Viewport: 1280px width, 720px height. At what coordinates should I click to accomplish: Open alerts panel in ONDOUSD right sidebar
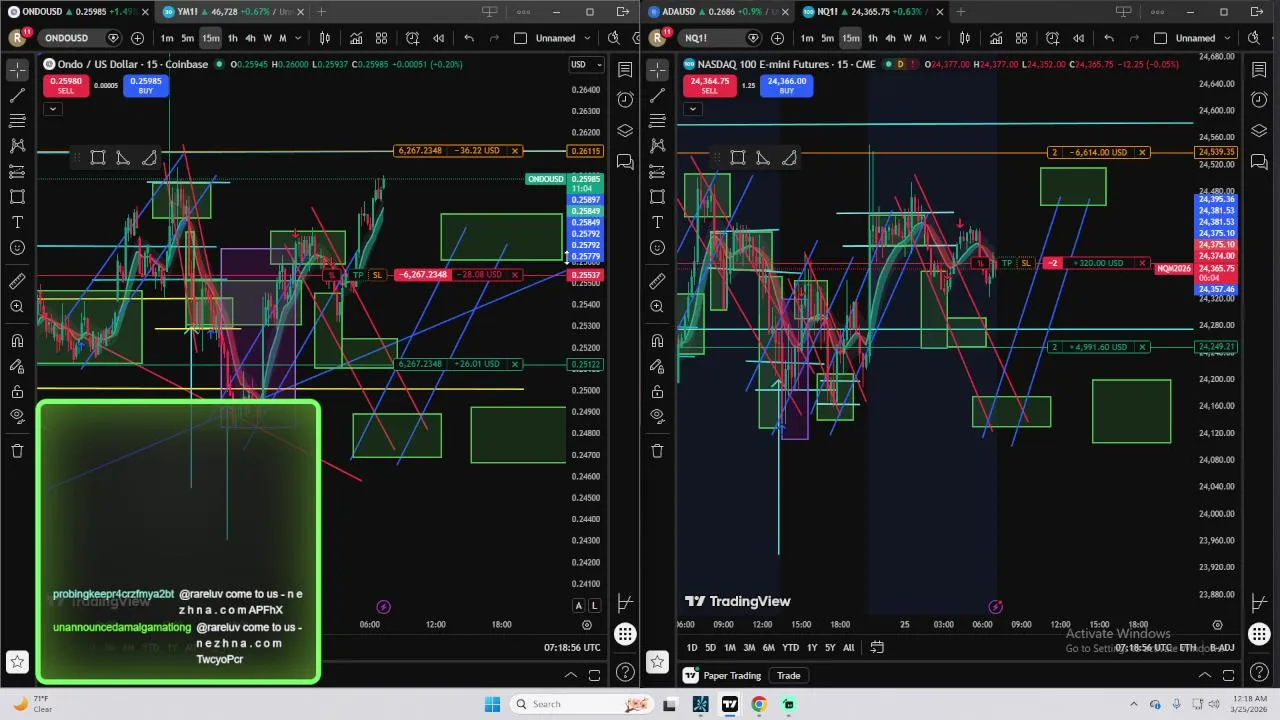coord(625,99)
